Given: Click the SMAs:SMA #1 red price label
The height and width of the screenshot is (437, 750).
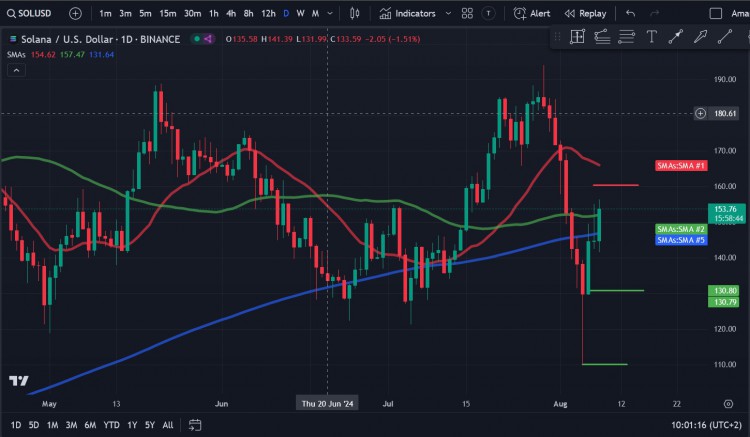Looking at the screenshot, I should [x=681, y=165].
